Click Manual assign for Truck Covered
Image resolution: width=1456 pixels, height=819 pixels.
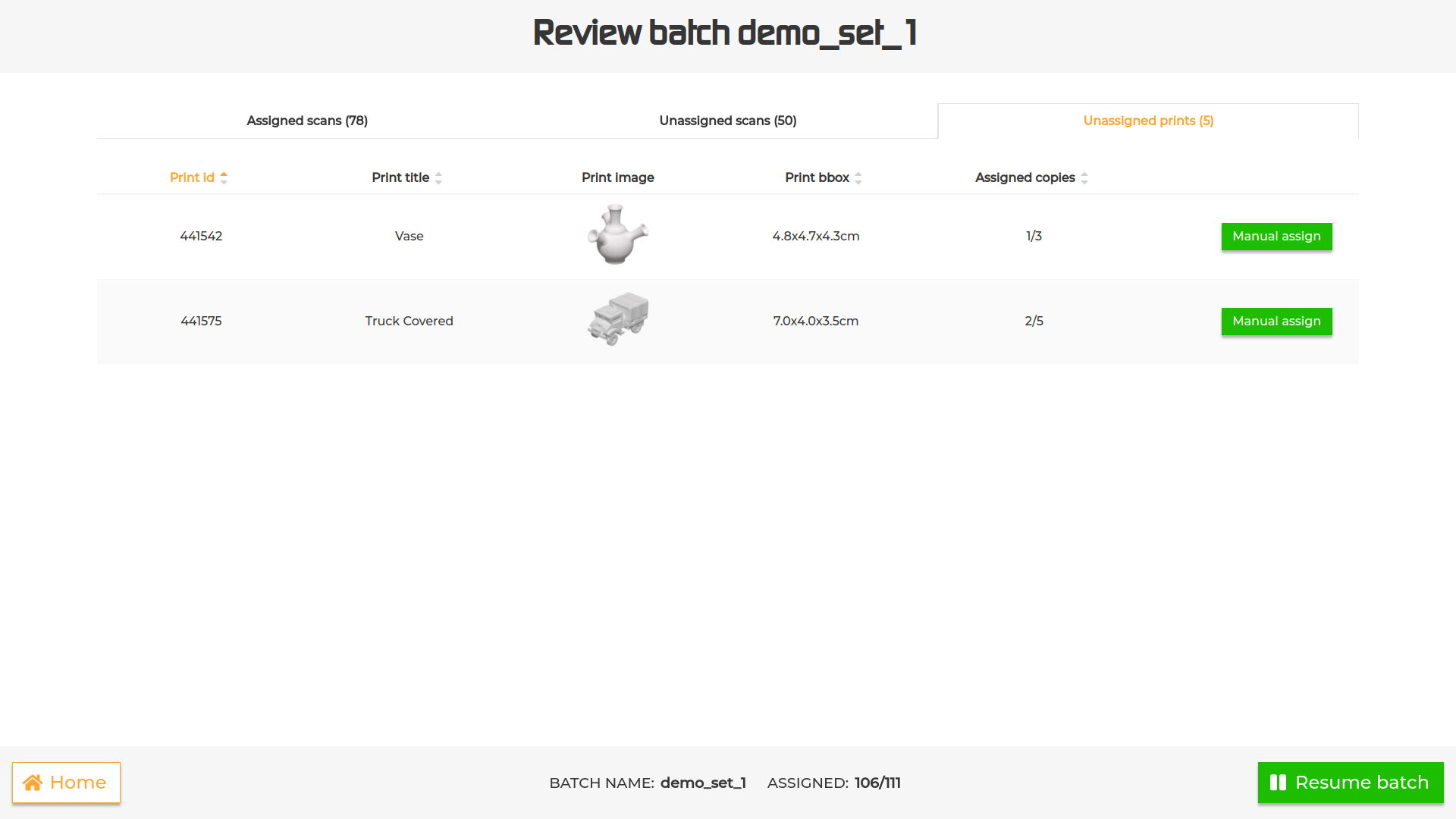(1276, 321)
